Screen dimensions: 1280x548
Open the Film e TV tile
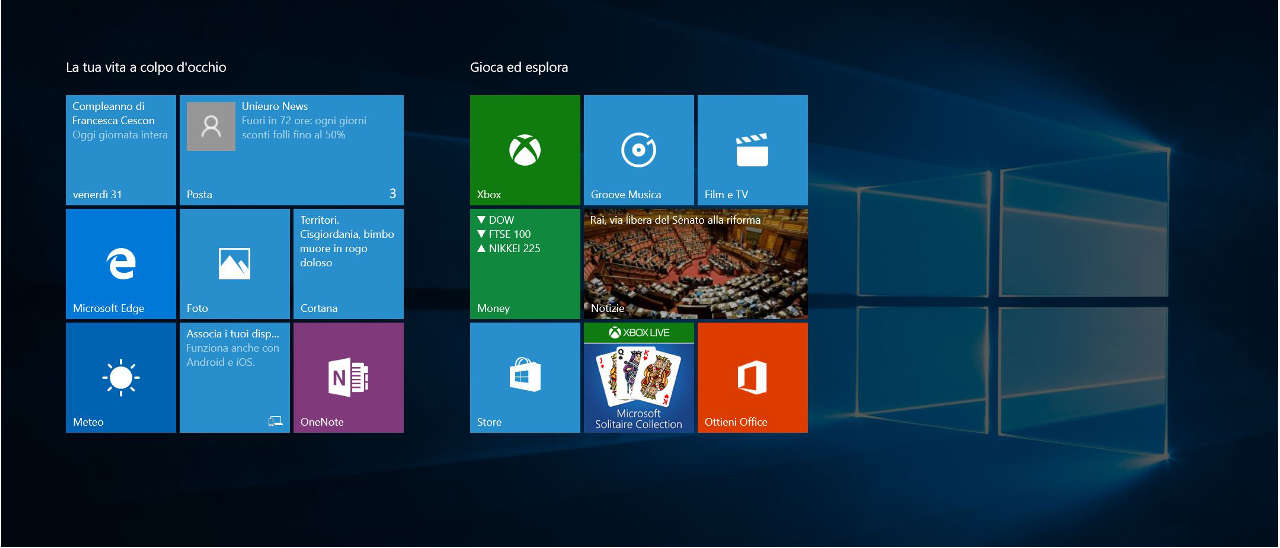[753, 150]
